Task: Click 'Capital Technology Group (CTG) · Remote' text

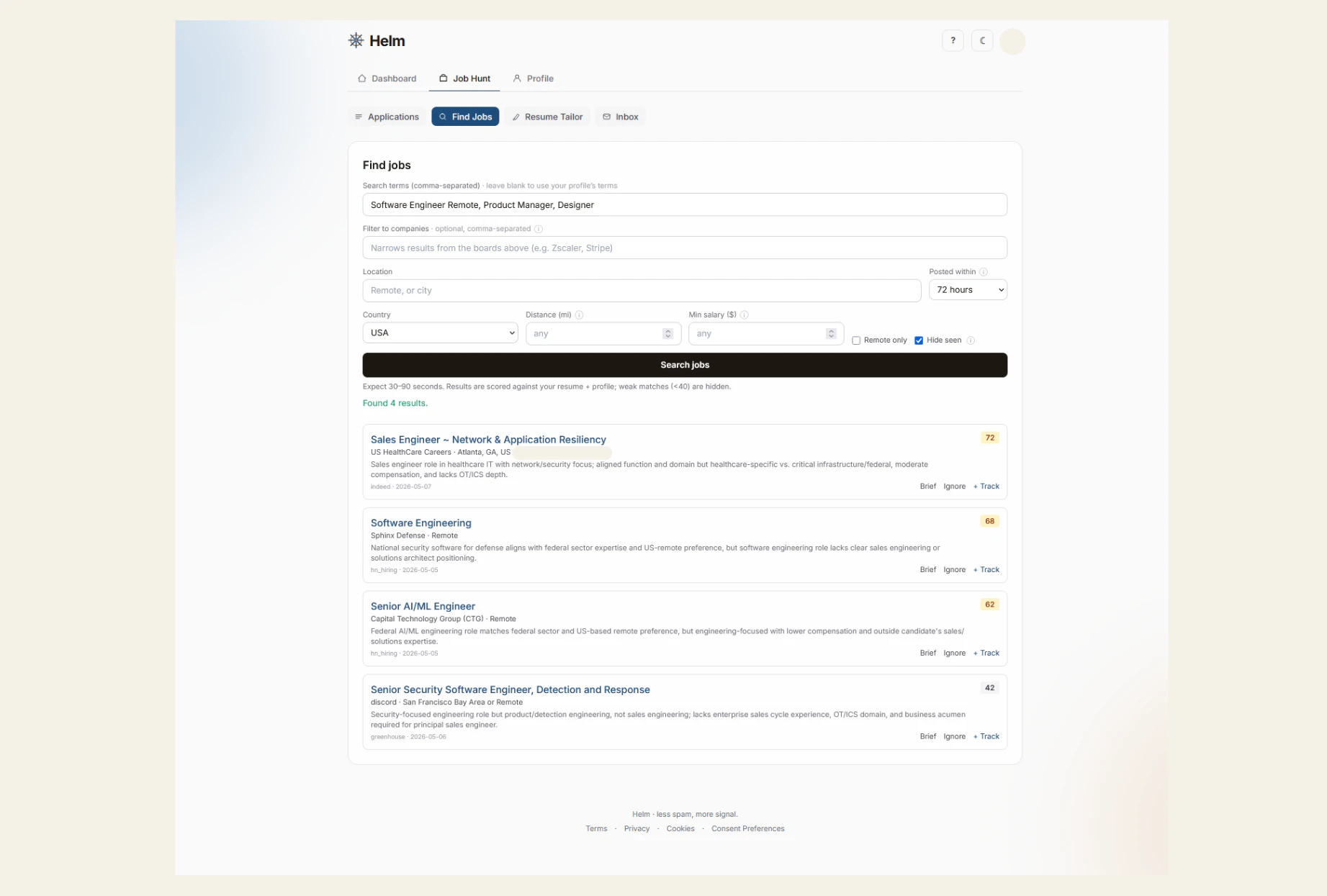Action: tap(443, 619)
